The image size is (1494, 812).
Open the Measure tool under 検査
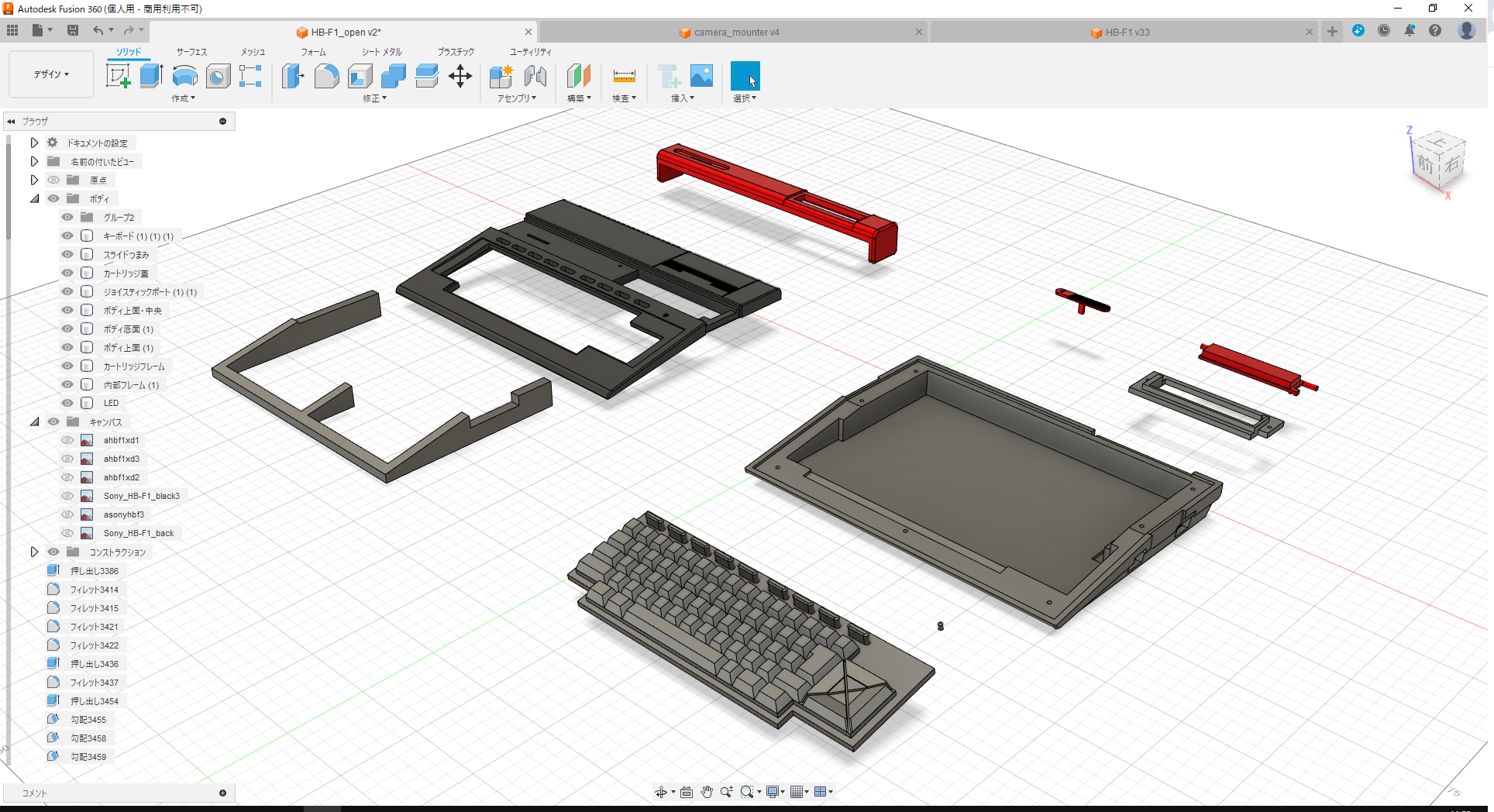coord(624,77)
